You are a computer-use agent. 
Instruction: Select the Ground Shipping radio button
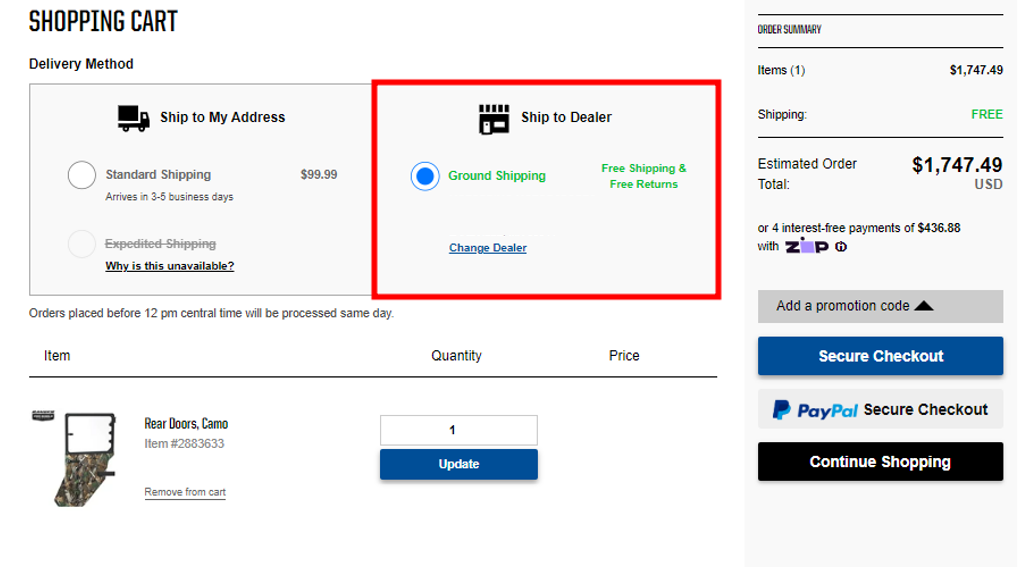[x=425, y=176]
